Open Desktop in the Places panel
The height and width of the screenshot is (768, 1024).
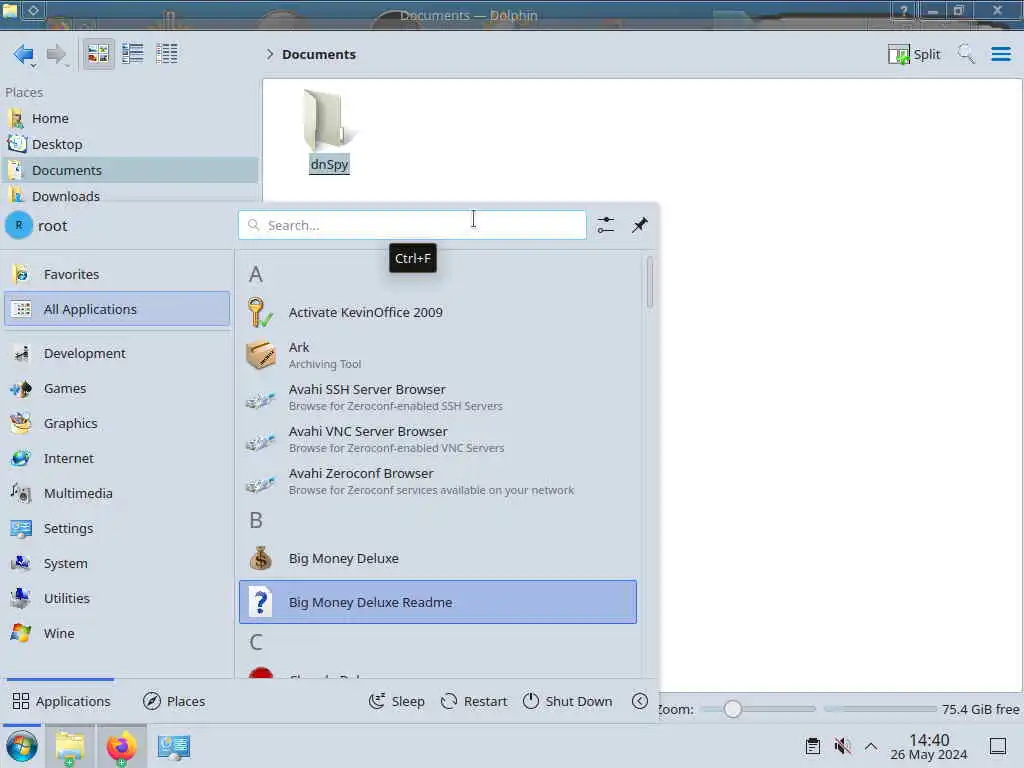click(x=129, y=144)
